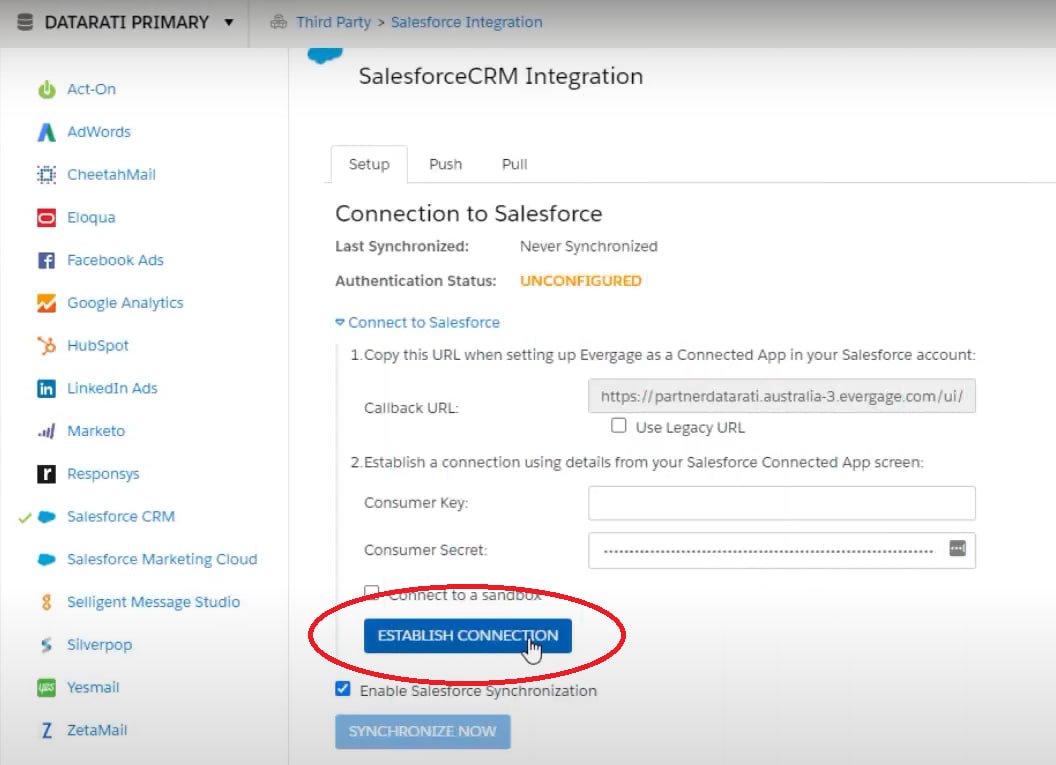Tick the Connect to a sandbox checkbox
The image size is (1056, 765).
pyautogui.click(x=371, y=592)
